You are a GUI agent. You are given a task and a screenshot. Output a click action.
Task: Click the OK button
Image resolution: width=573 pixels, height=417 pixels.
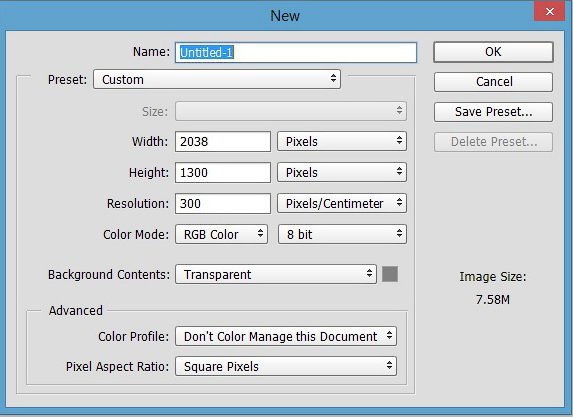pos(493,52)
